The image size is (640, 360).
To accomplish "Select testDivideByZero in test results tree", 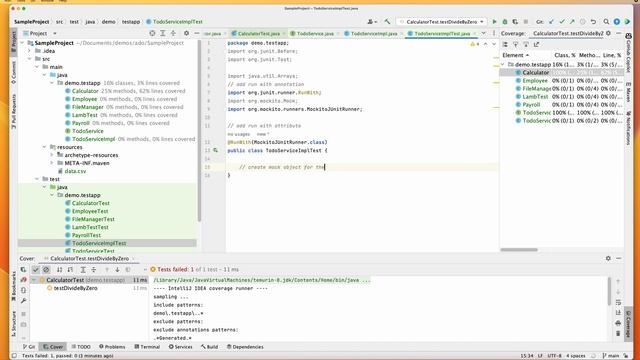I will coord(76,288).
